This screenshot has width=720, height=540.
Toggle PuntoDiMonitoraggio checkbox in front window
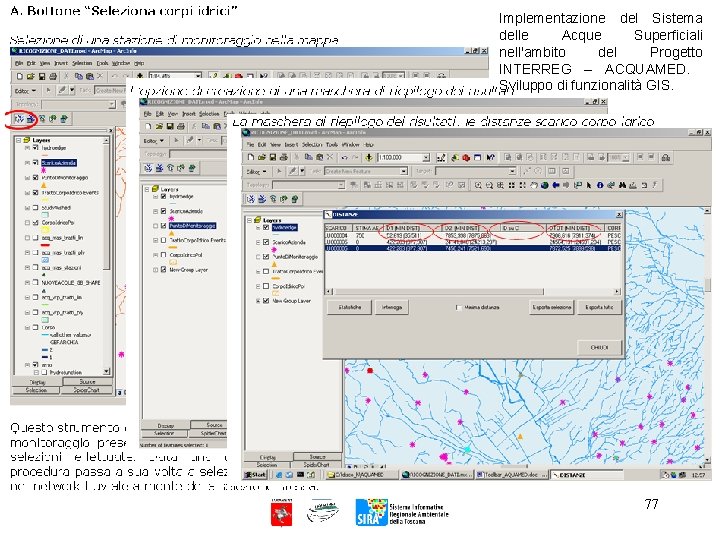pyautogui.click(x=266, y=257)
